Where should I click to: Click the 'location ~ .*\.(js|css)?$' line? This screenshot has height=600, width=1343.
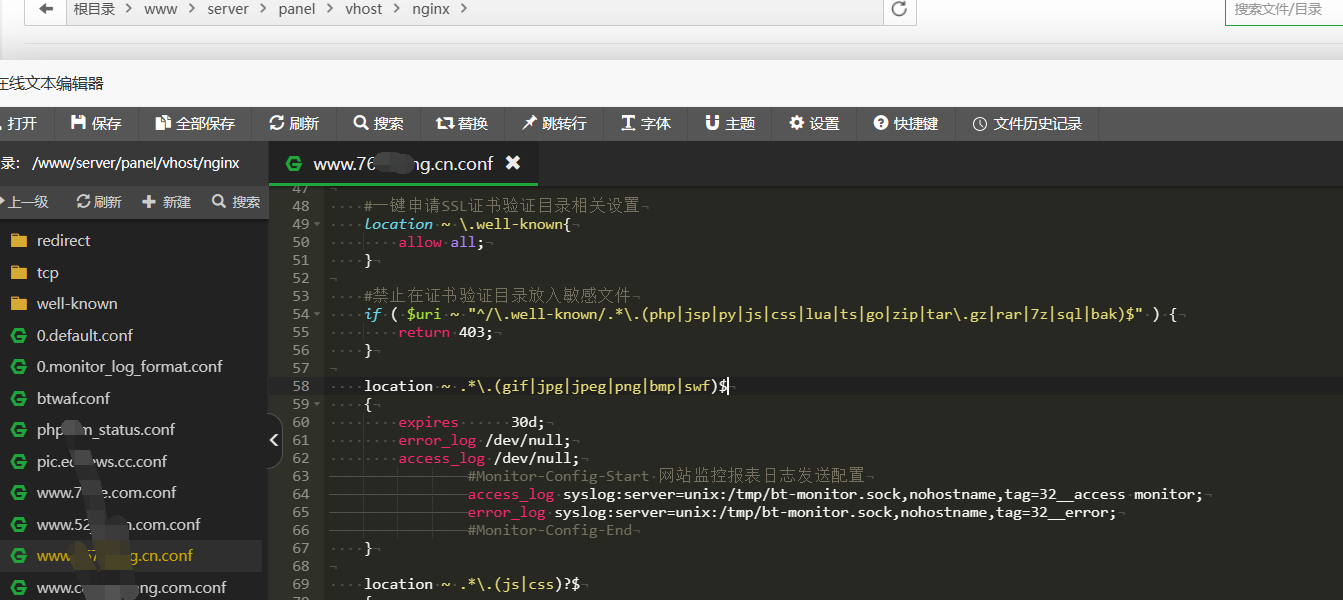[x=472, y=584]
